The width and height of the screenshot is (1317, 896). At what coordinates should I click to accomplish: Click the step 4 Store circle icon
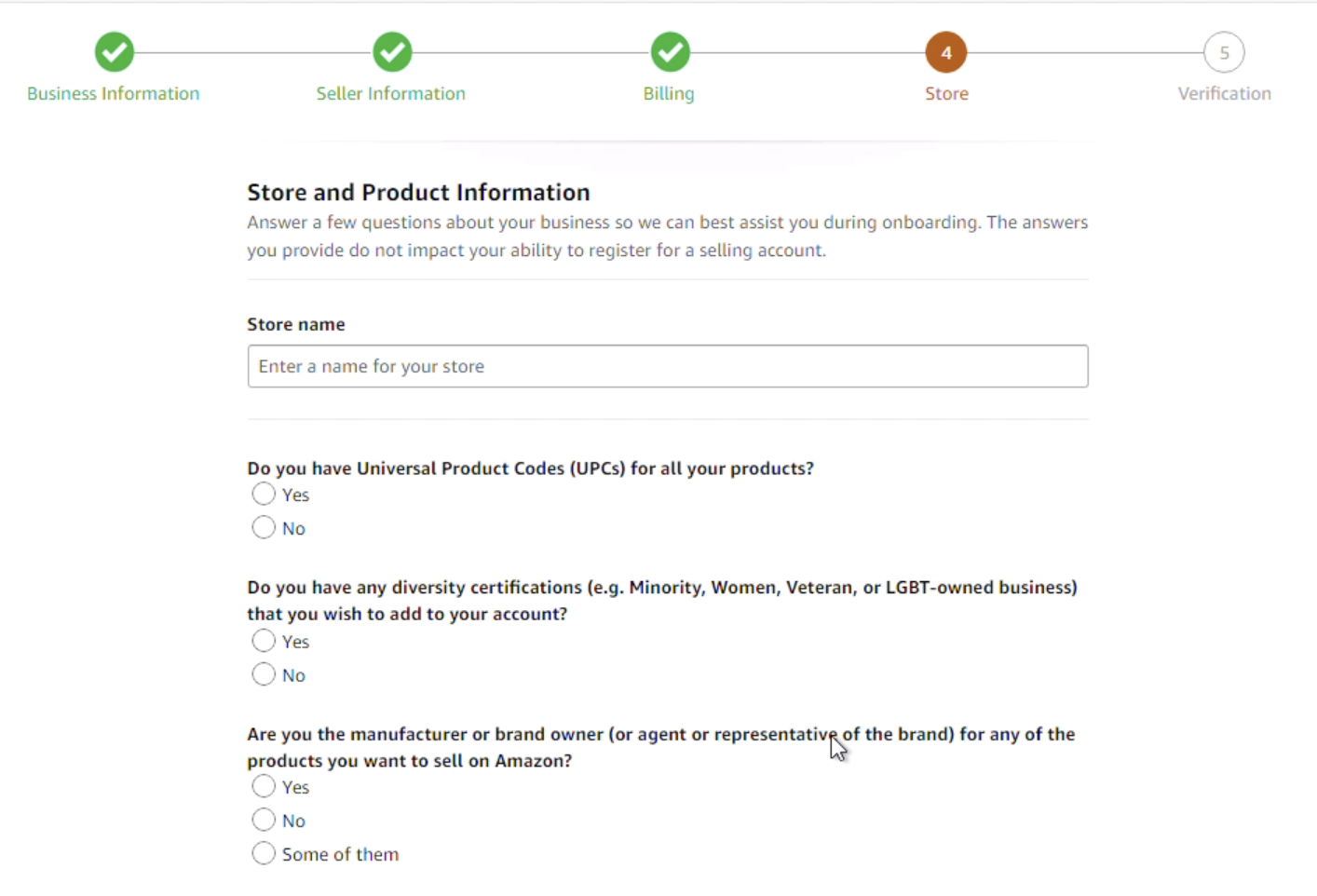[946, 52]
